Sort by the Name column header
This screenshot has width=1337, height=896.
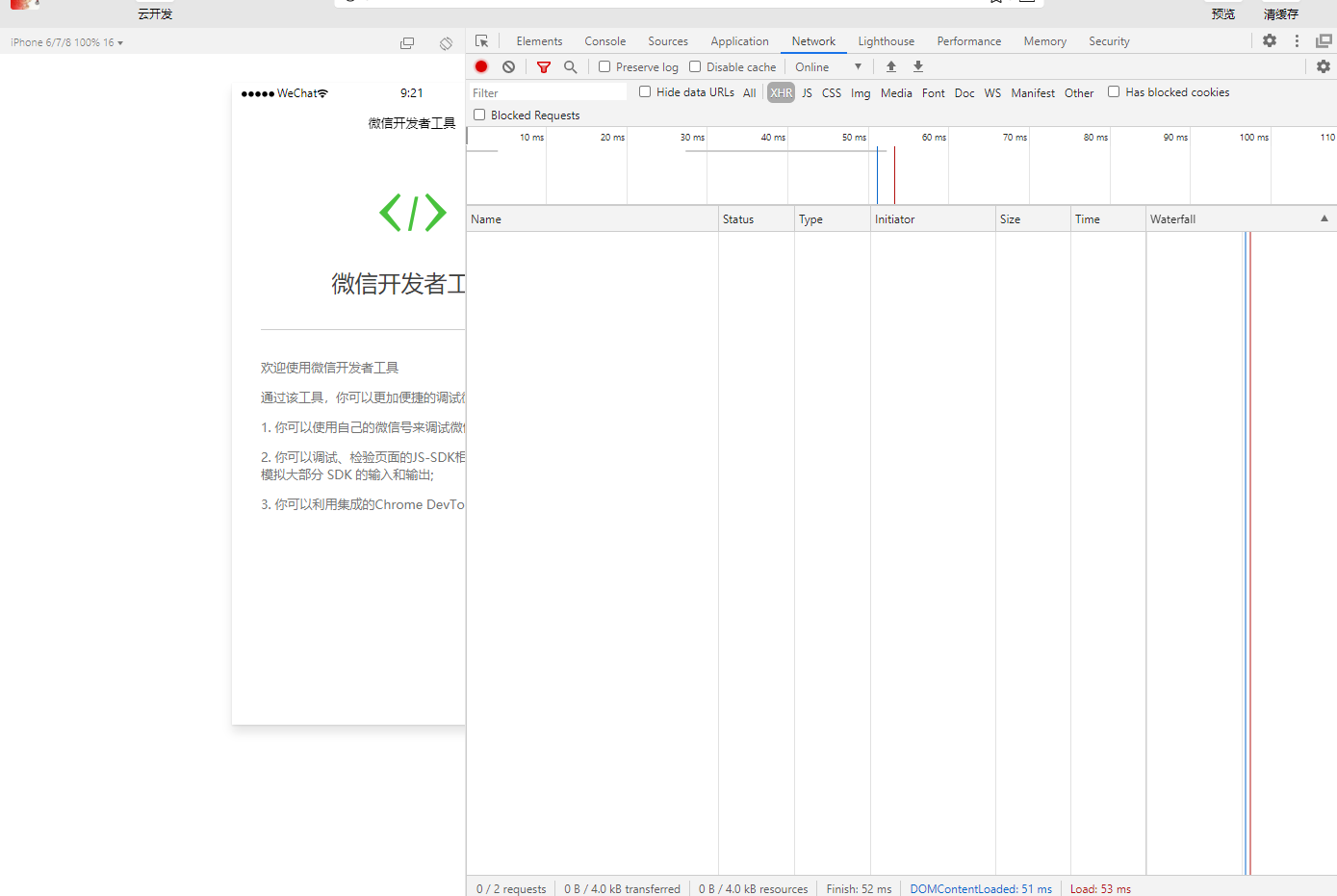click(x=592, y=218)
